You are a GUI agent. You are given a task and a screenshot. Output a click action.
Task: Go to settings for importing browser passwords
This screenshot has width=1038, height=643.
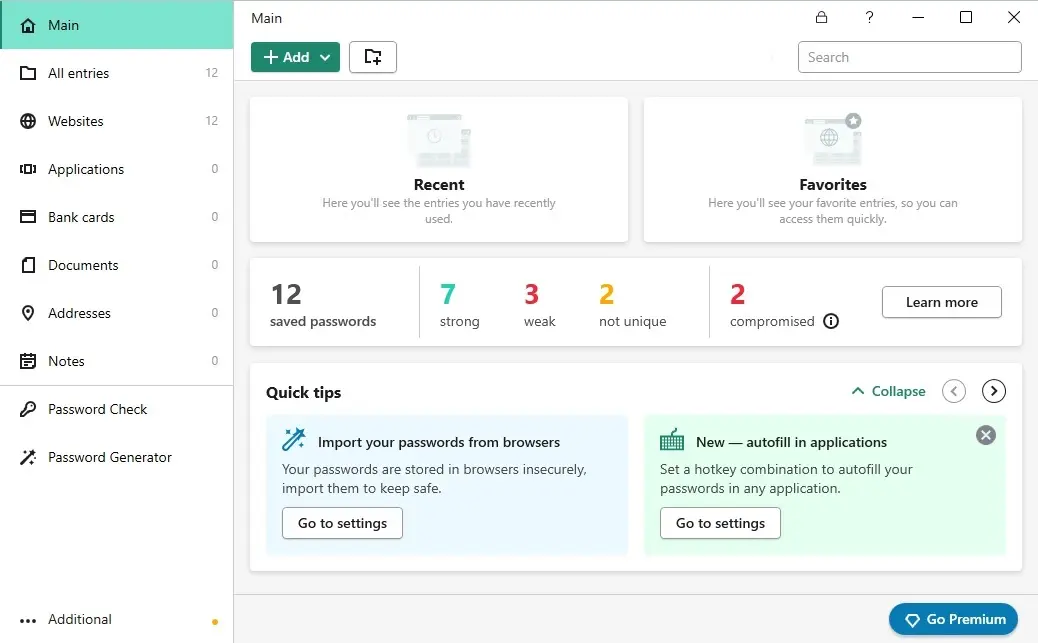click(342, 523)
